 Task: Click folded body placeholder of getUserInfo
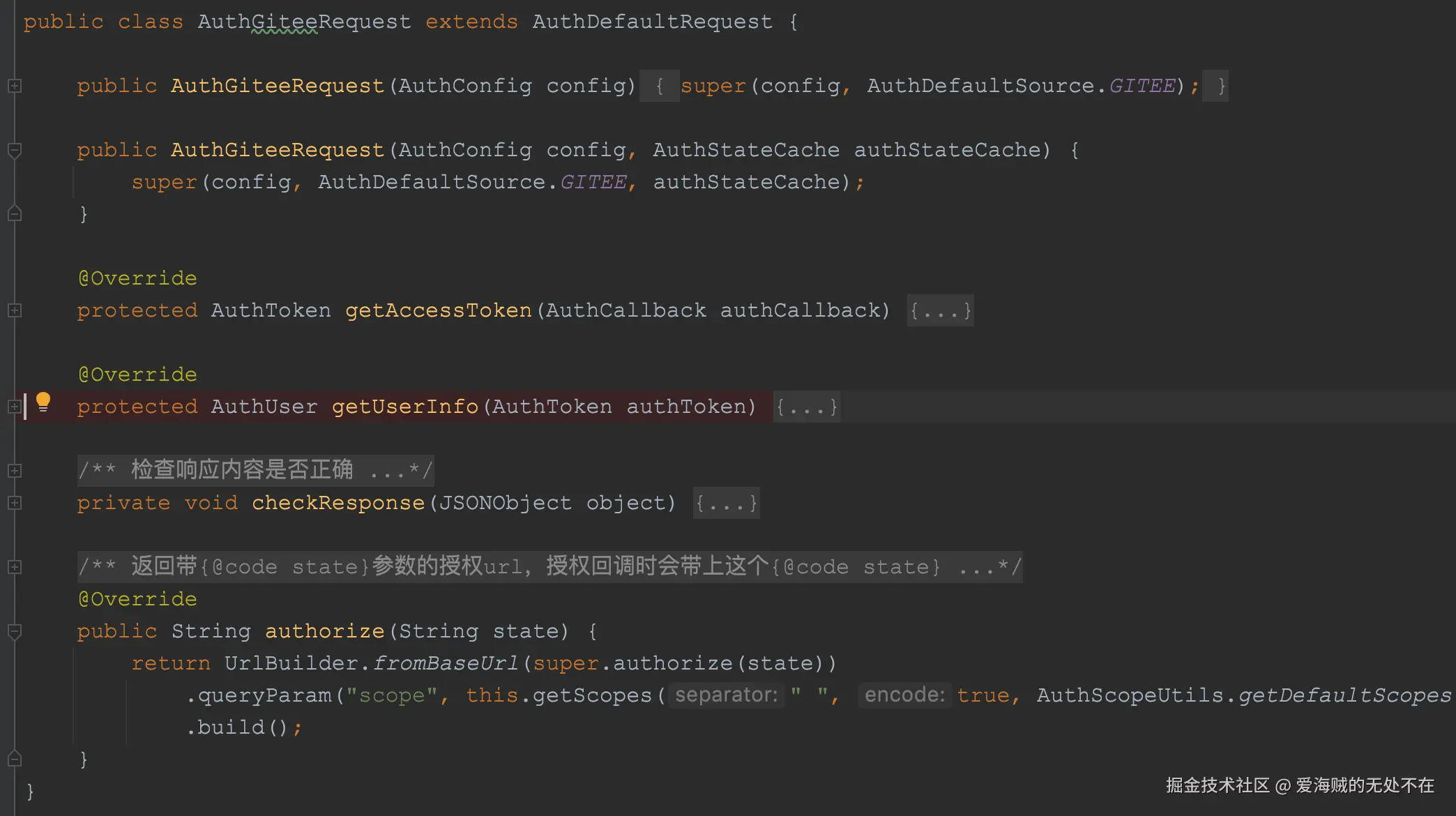pos(807,407)
